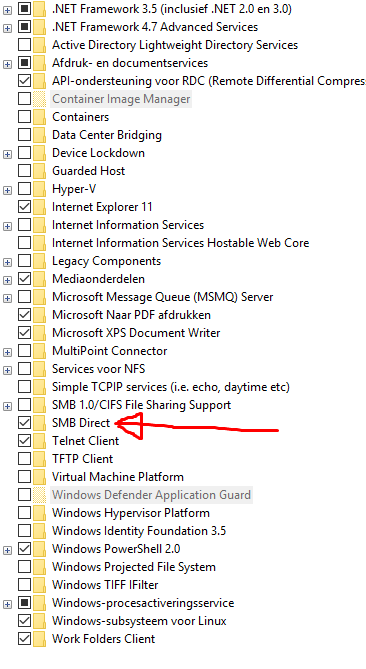Expand the Device Lockdown node
Viewport: 366px width, 669px height.
click(7, 154)
